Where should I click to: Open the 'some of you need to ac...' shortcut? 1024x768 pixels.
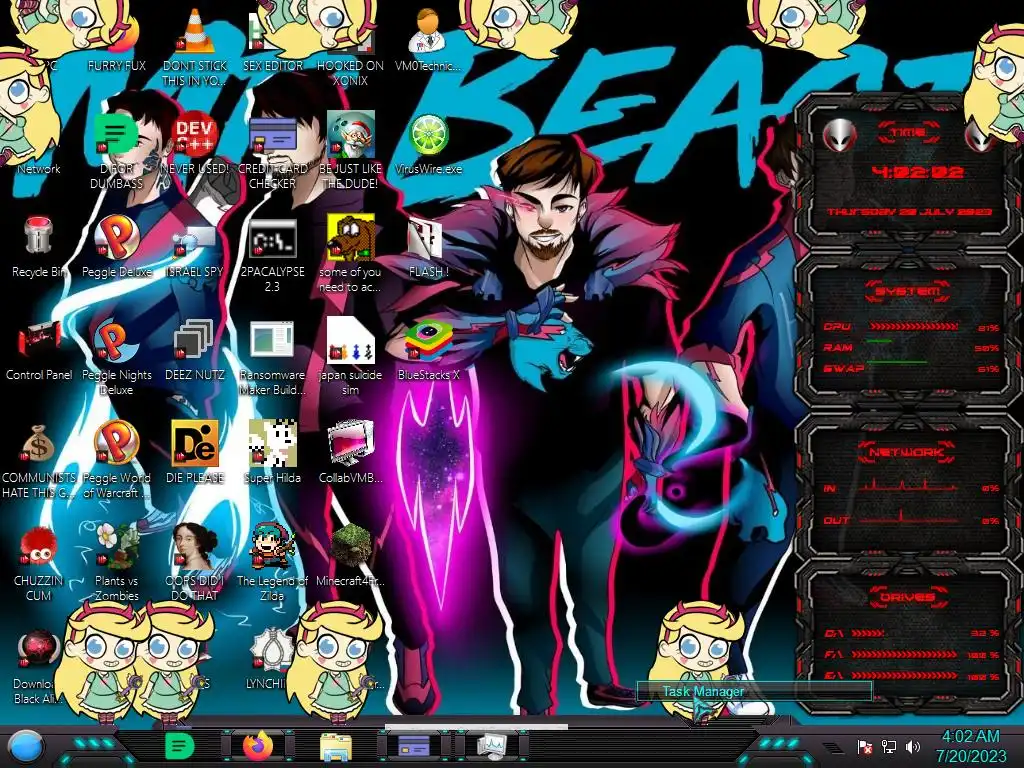350,255
